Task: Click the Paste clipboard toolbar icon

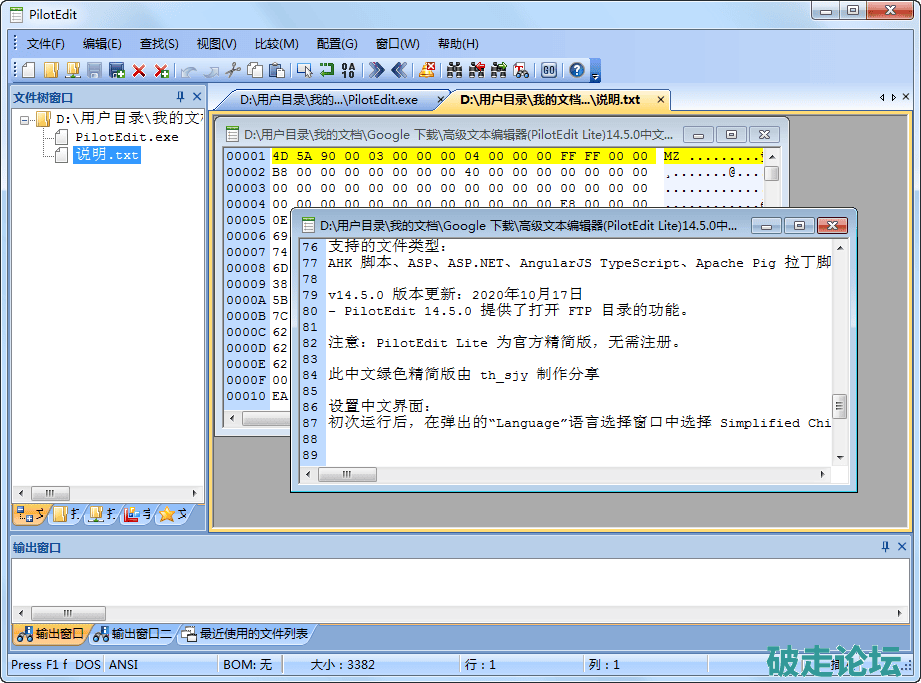Action: (277, 70)
